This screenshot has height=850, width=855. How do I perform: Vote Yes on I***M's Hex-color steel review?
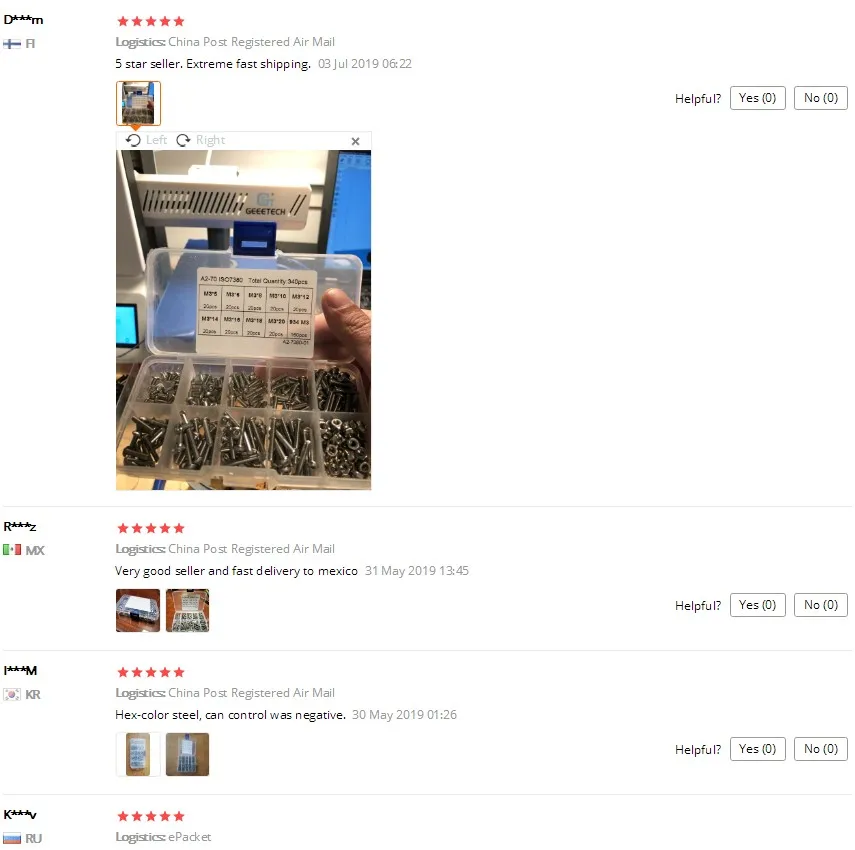click(757, 749)
